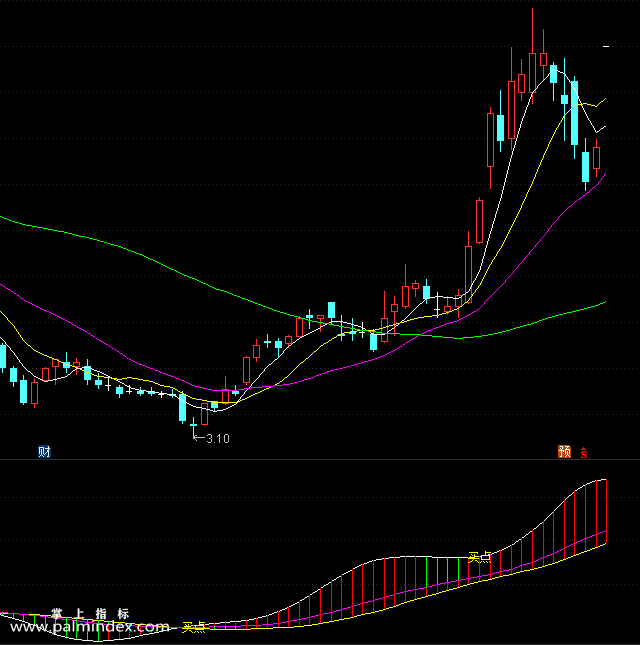
Task: Click the blue 财 financial info icon
Action: point(44,452)
